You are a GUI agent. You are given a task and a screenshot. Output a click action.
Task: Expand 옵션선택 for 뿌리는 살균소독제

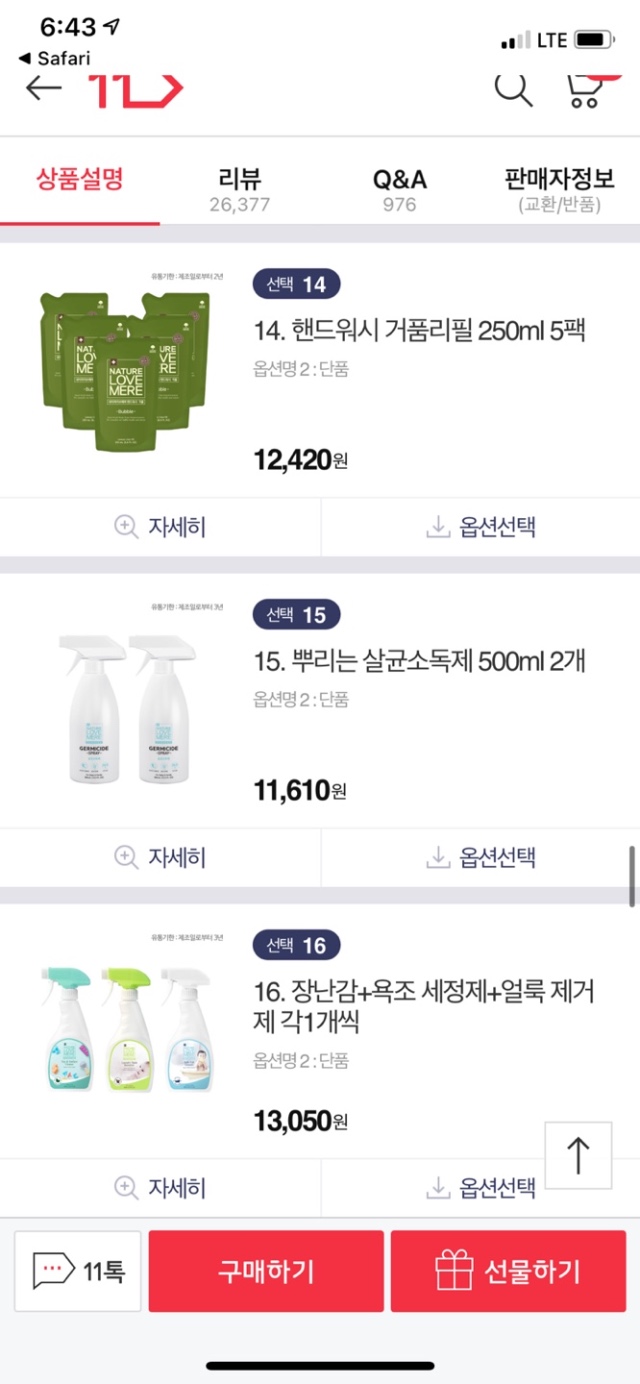[481, 857]
